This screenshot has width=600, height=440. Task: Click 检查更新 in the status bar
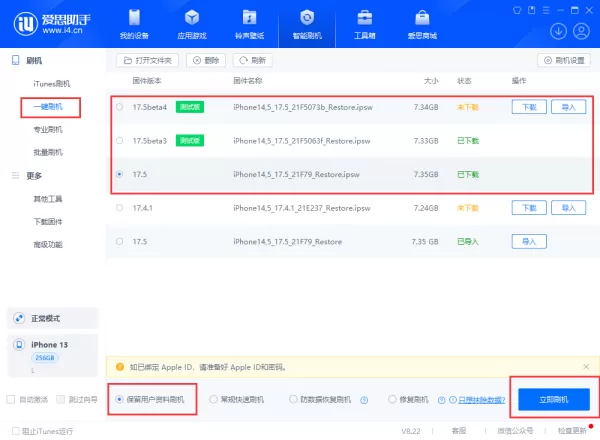click(x=572, y=431)
